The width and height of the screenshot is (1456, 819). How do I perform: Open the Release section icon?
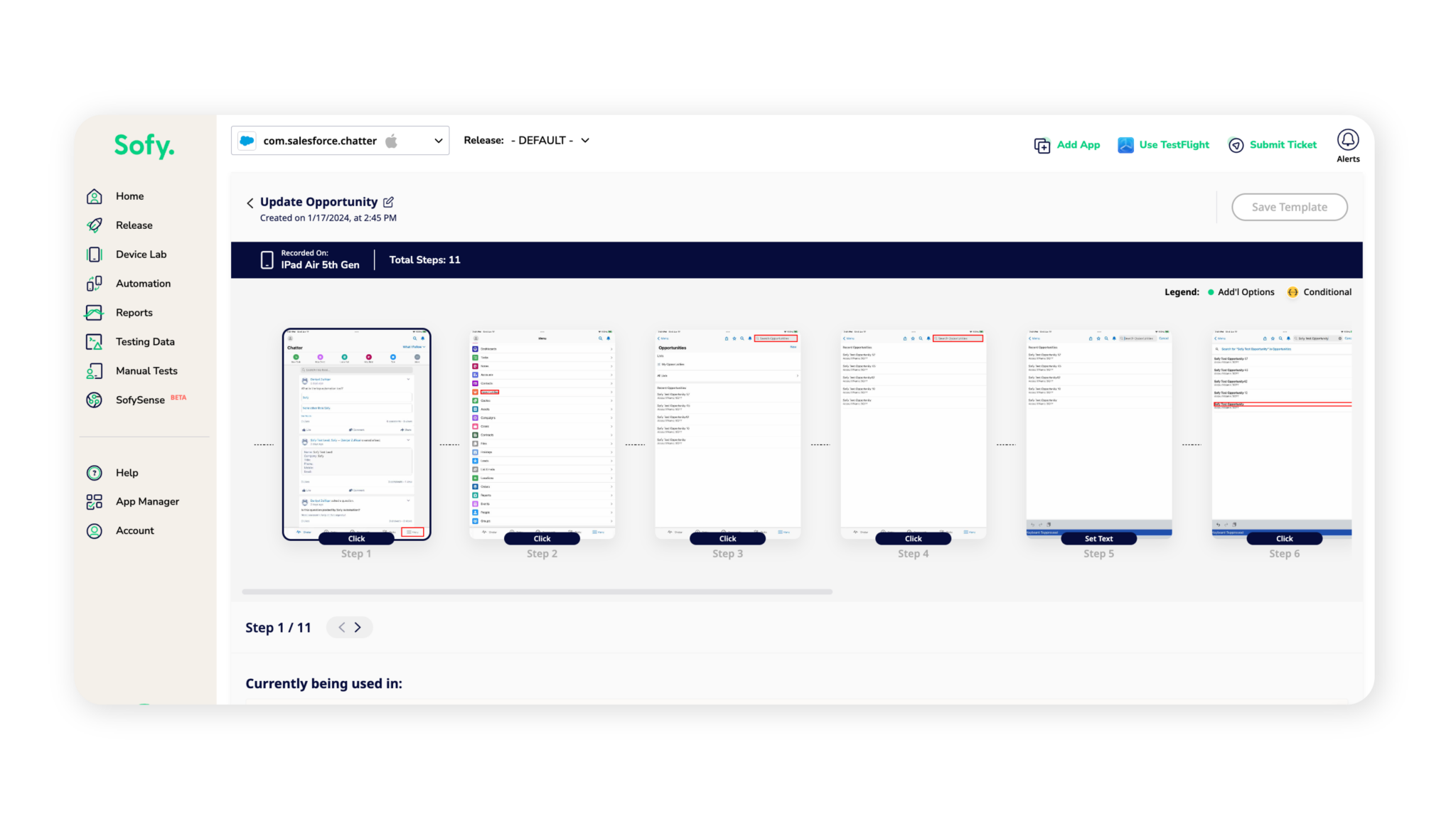point(94,224)
